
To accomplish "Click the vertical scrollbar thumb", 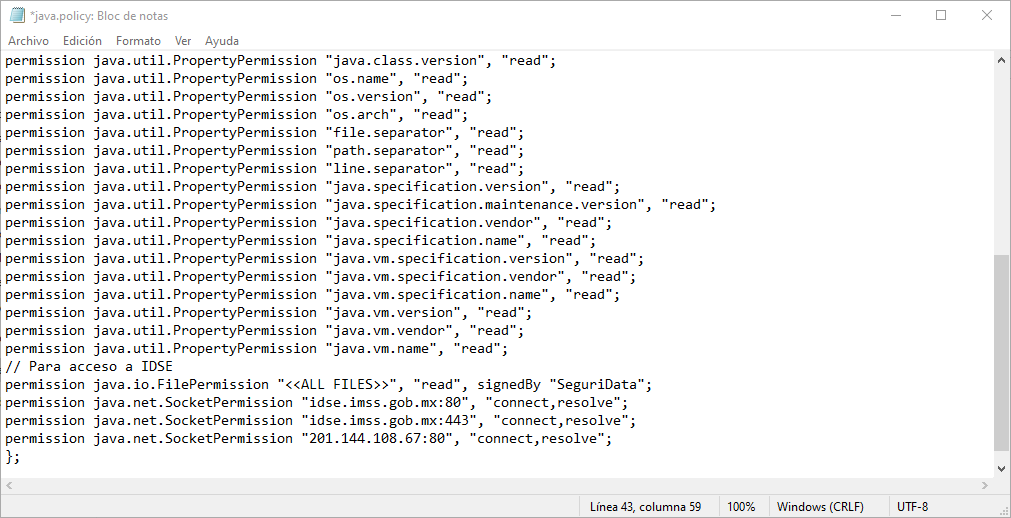I will [1001, 353].
